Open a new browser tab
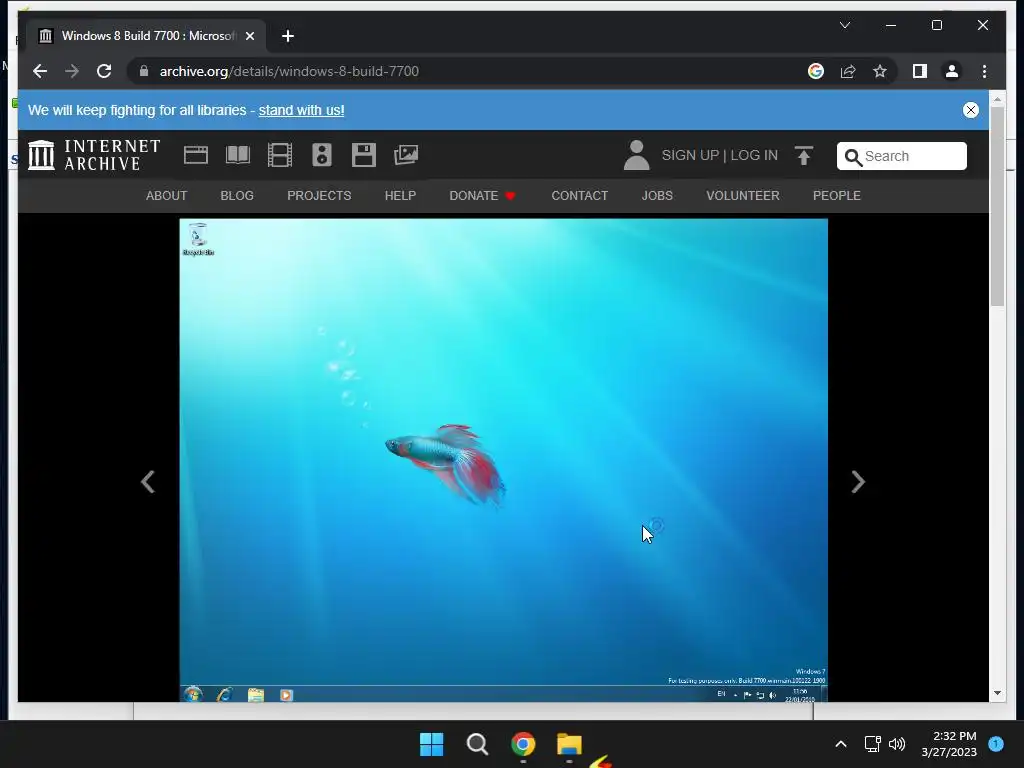 (288, 36)
